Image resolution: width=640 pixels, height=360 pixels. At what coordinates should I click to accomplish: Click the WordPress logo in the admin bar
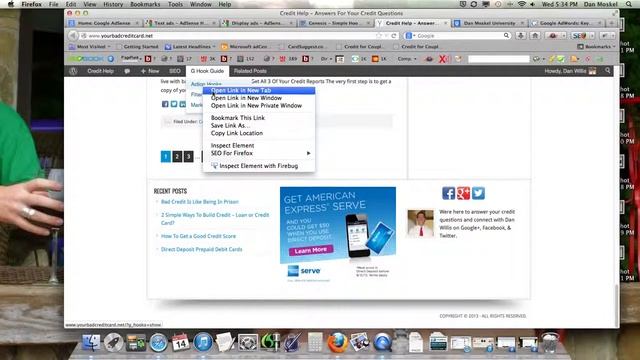pyautogui.click(x=73, y=71)
